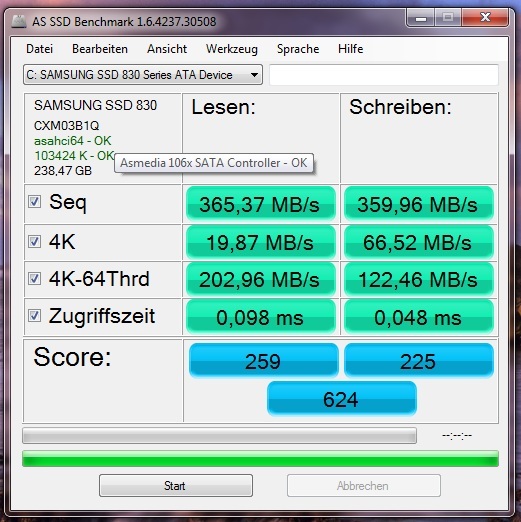
Task: Click the 4K read result 19,87 MB/s
Action: point(261,242)
